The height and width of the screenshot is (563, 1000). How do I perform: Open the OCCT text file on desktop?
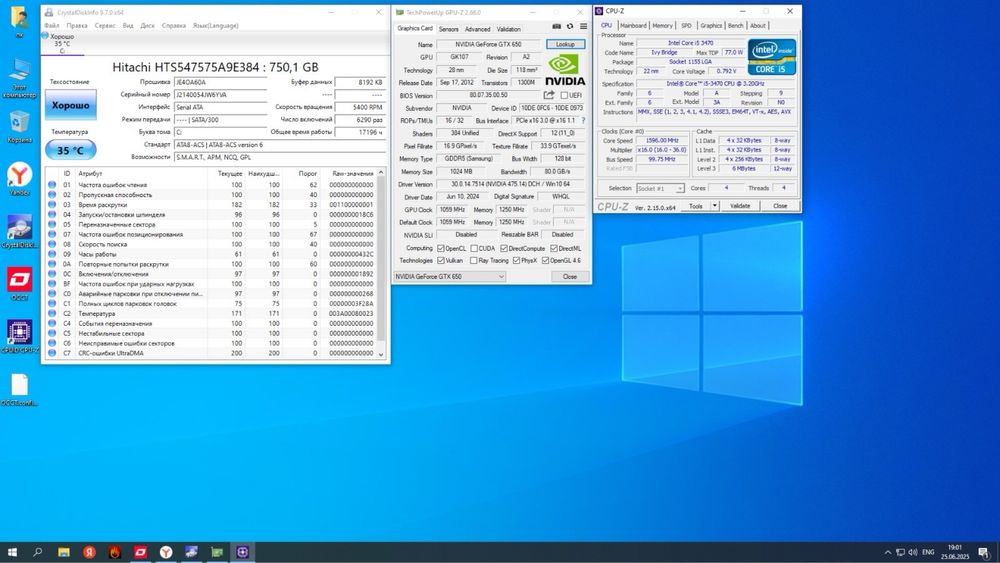click(x=19, y=389)
